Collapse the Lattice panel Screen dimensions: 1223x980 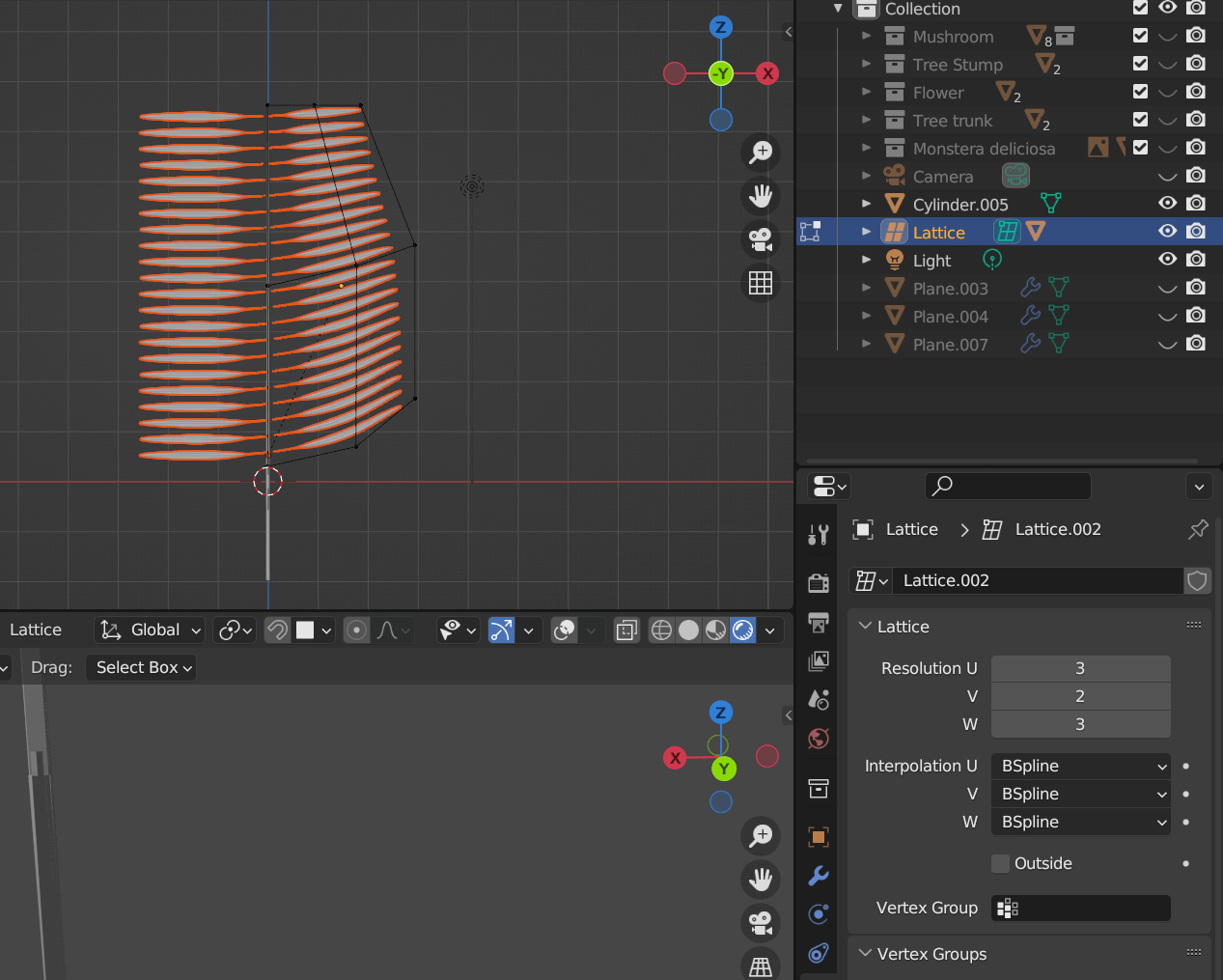865,626
